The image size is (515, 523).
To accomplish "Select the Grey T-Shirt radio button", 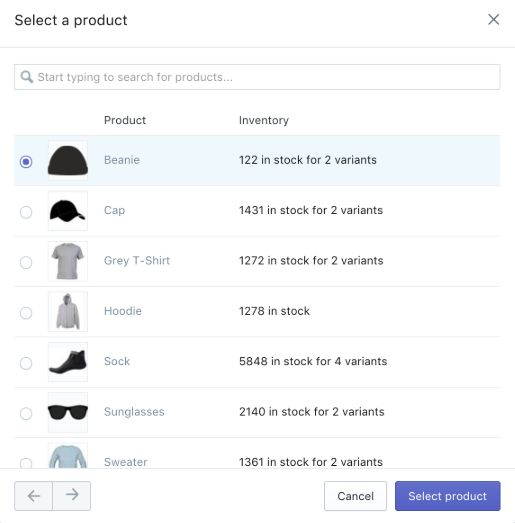I will pyautogui.click(x=26, y=263).
